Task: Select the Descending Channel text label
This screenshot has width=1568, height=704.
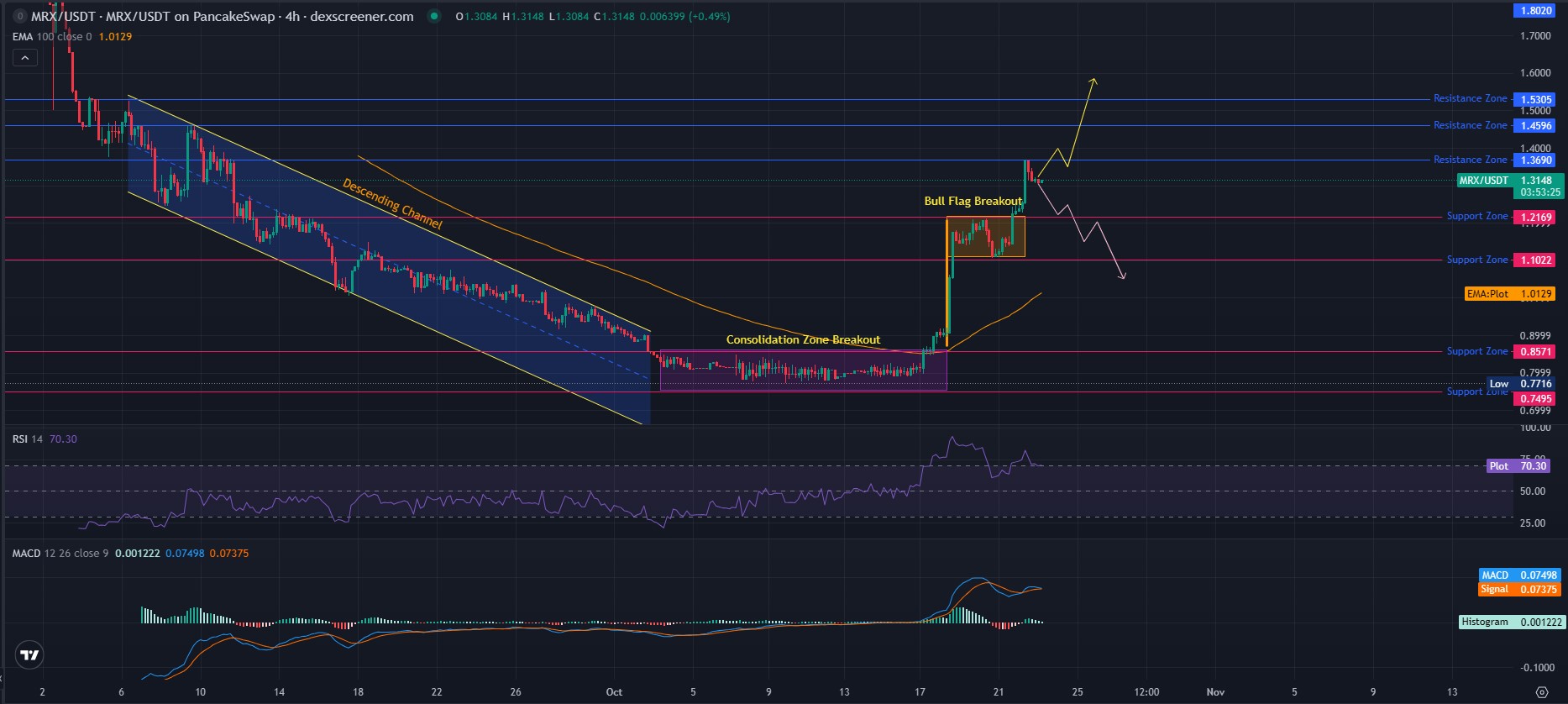Action: [x=392, y=204]
